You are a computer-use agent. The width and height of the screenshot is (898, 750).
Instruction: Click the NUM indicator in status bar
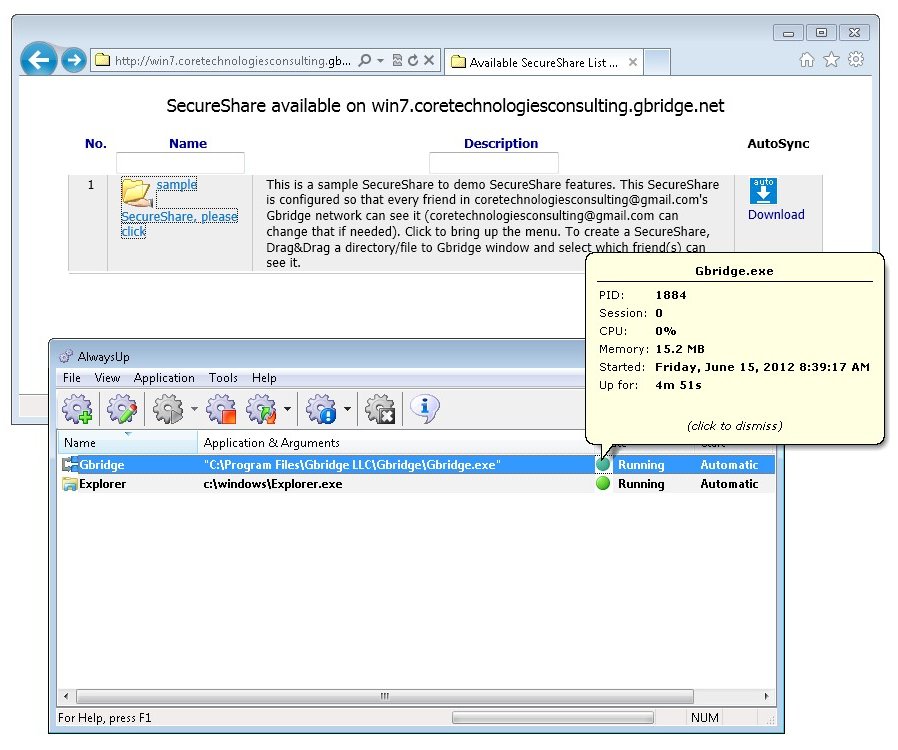point(704,718)
